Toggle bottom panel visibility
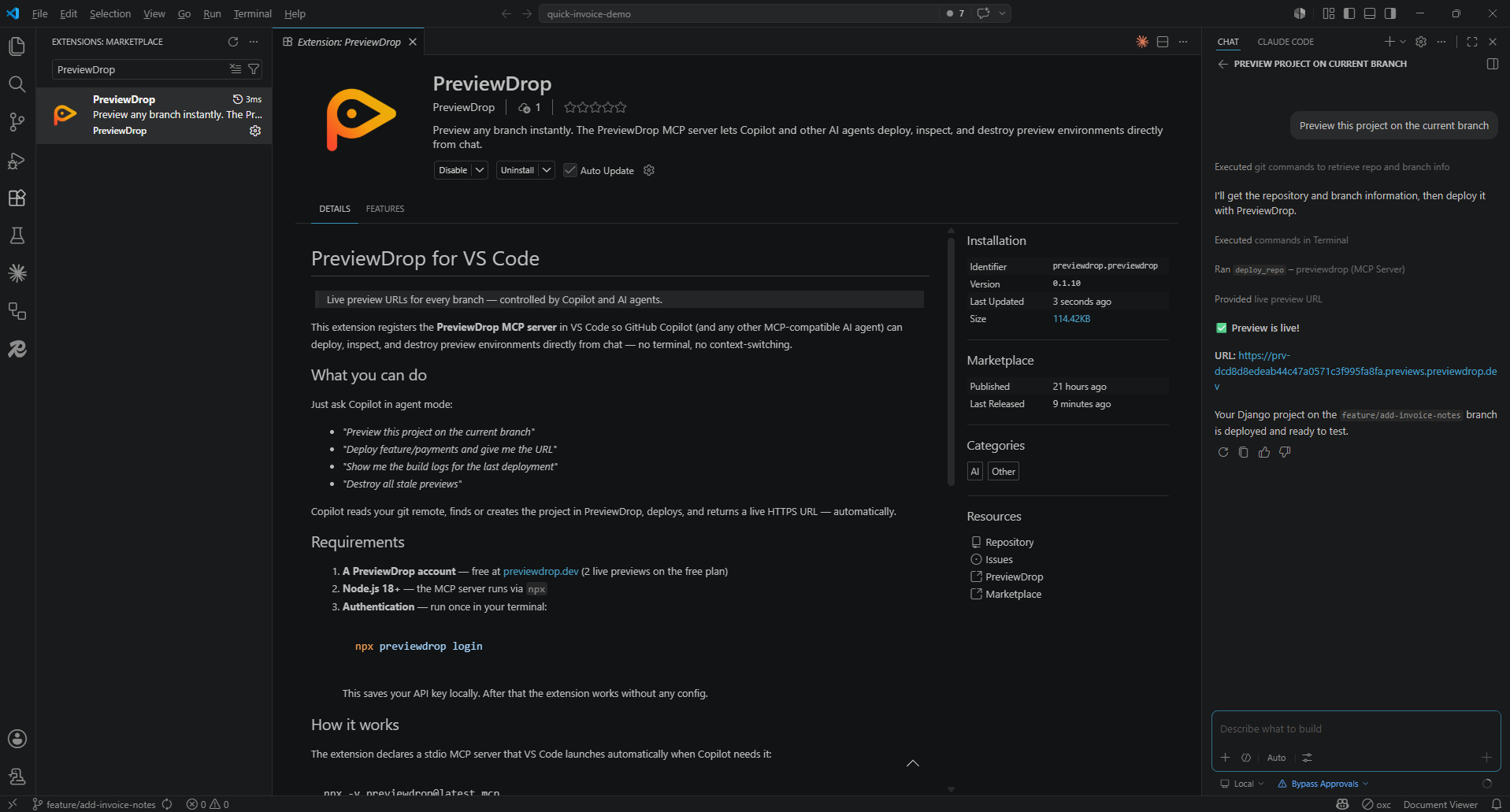Viewport: 1510px width, 812px height. (x=1370, y=13)
